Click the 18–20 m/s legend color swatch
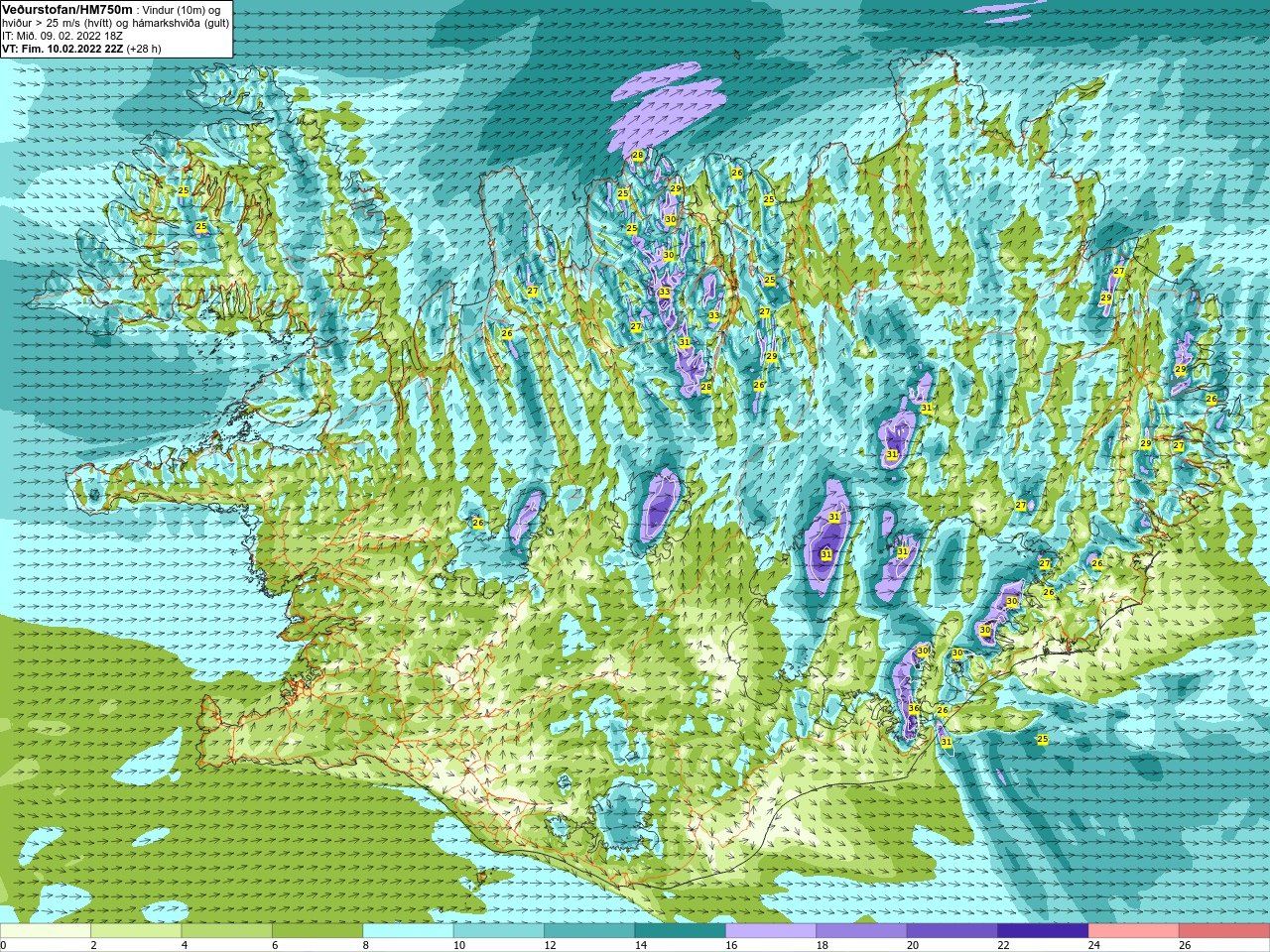 (862, 931)
